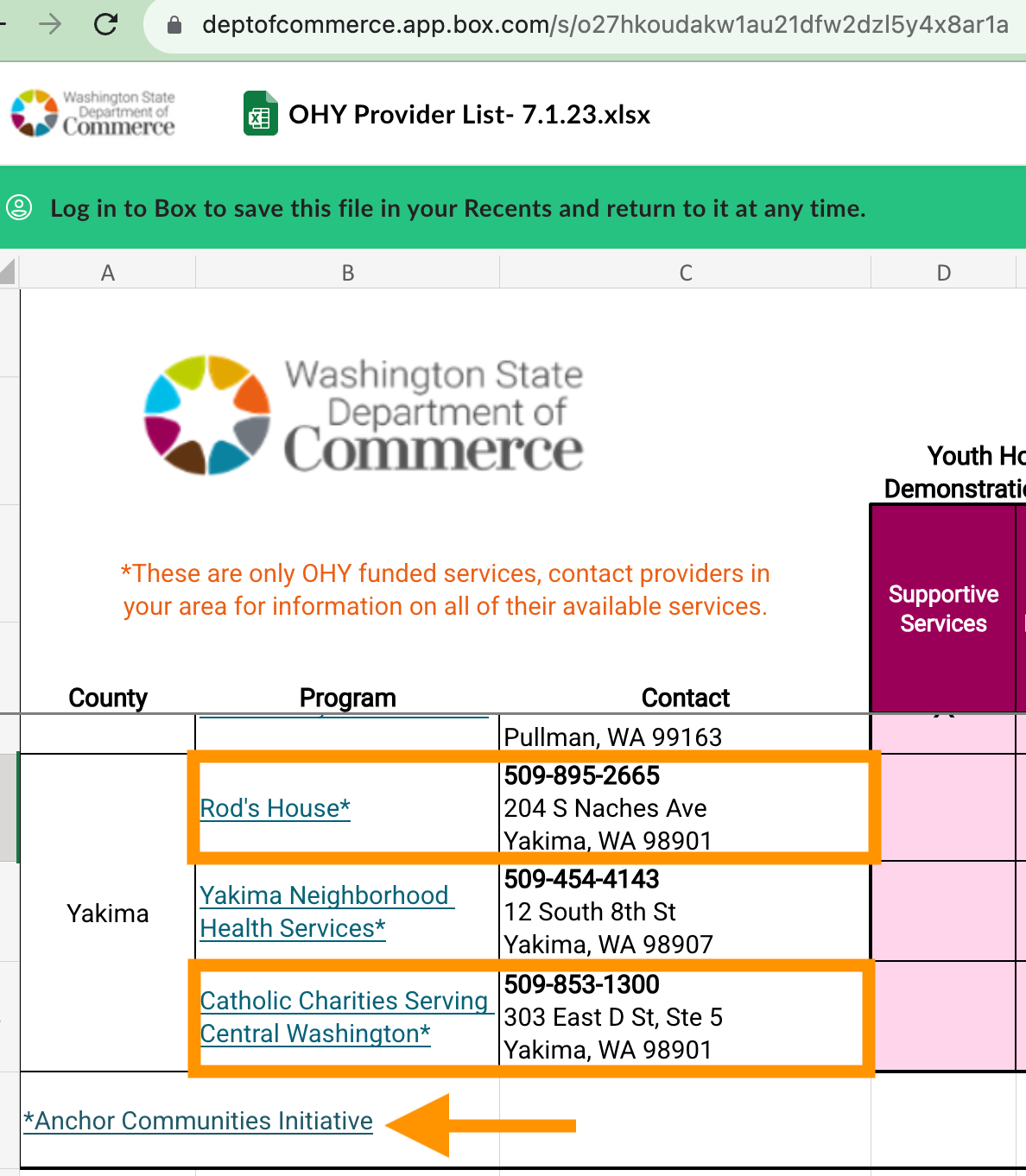Click phone number 509-895-2665
Viewport: 1026px width, 1176px height.
[x=582, y=775]
